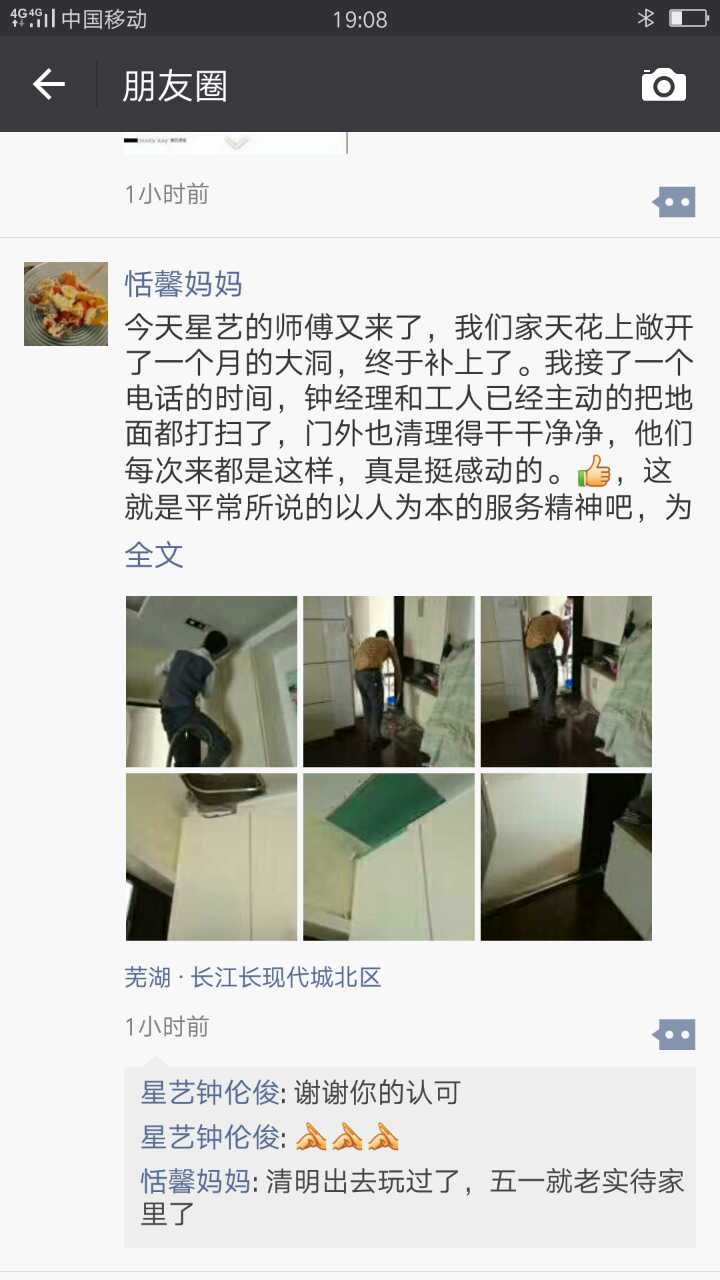Open the camera icon to post

click(664, 85)
